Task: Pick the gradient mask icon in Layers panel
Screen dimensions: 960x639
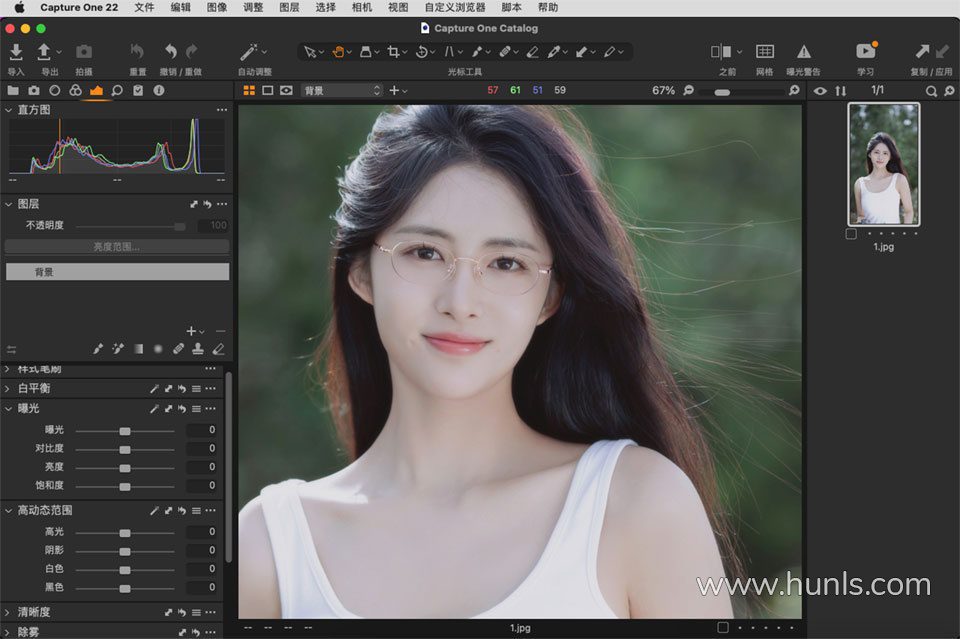Action: (138, 349)
